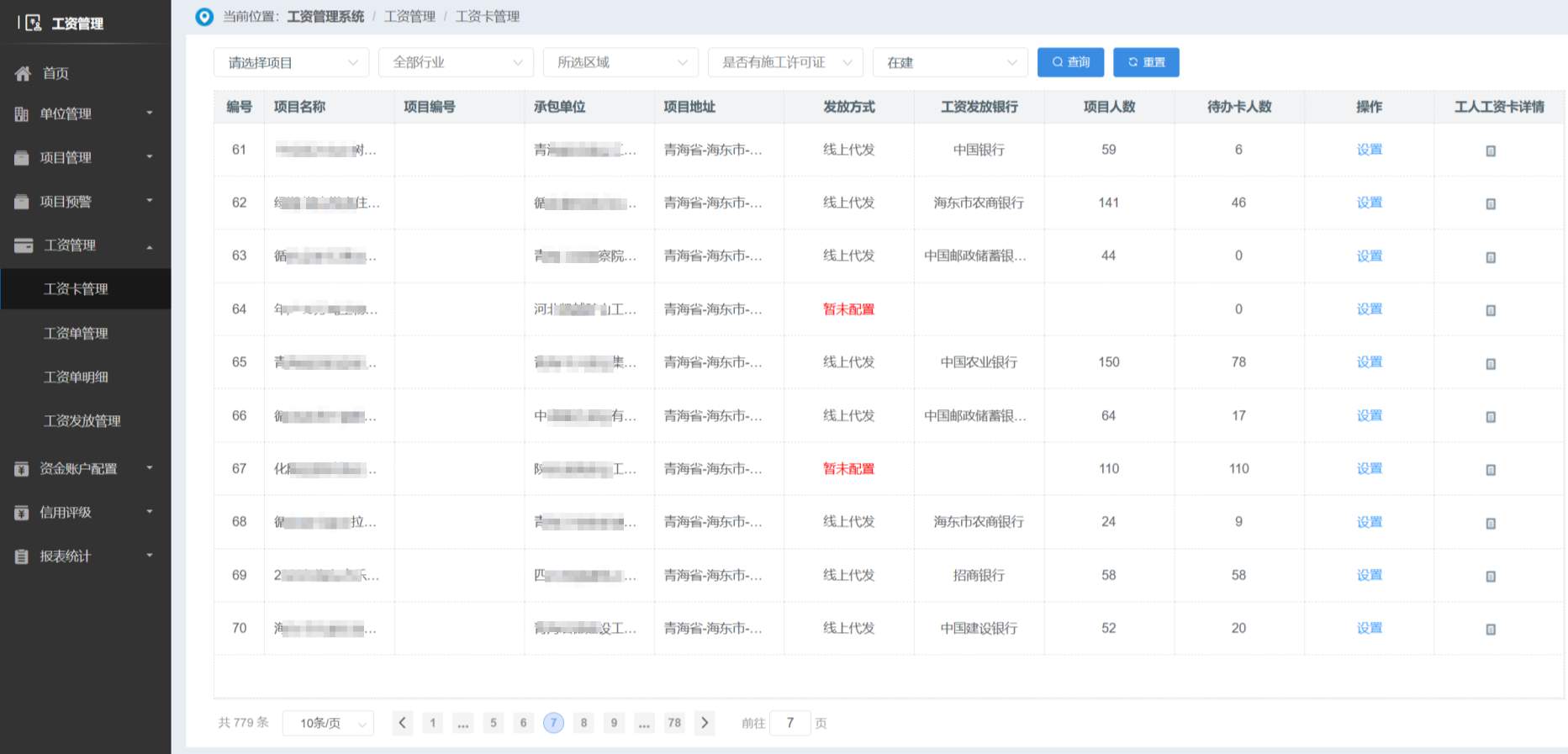Expand the 请选择项目 project dropdown
The image size is (1568, 754).
tap(291, 63)
